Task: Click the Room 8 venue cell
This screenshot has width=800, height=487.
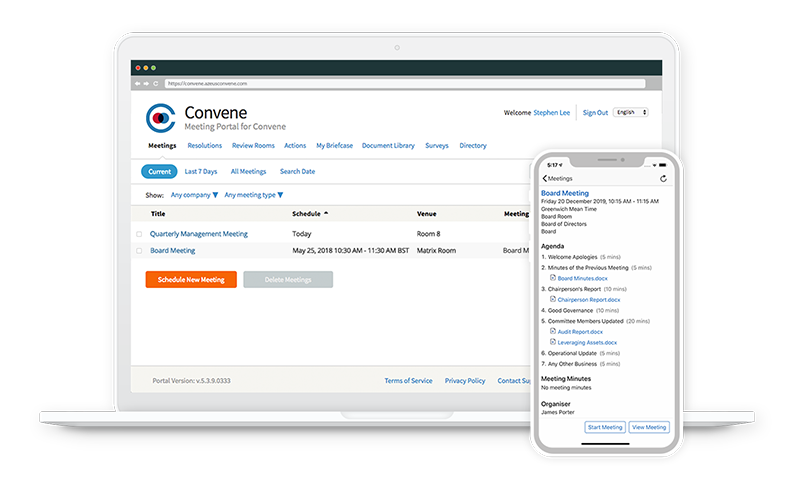Action: pos(429,234)
